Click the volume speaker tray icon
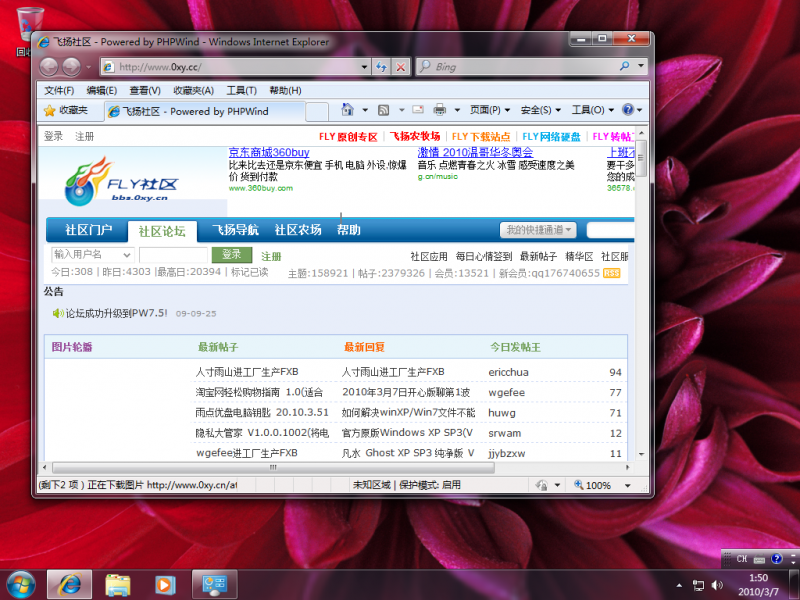The width and height of the screenshot is (800, 600). (717, 585)
